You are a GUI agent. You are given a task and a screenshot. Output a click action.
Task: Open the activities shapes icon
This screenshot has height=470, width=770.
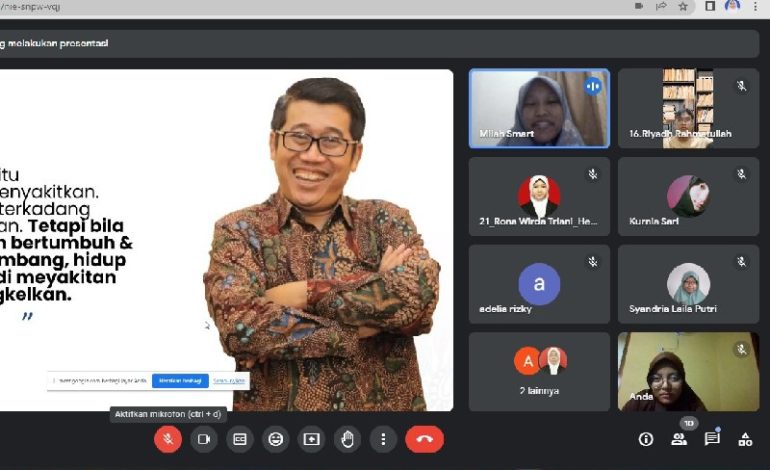745,439
